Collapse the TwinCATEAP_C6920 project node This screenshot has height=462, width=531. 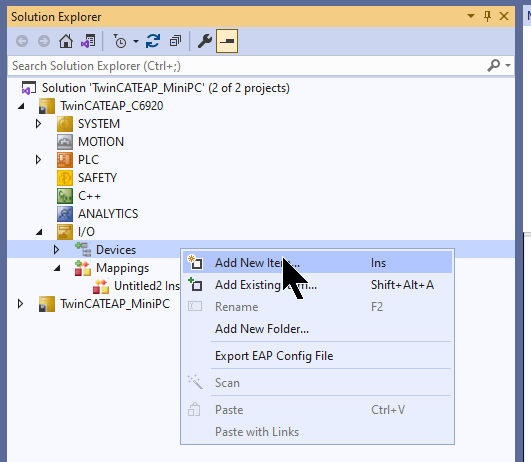(21, 106)
